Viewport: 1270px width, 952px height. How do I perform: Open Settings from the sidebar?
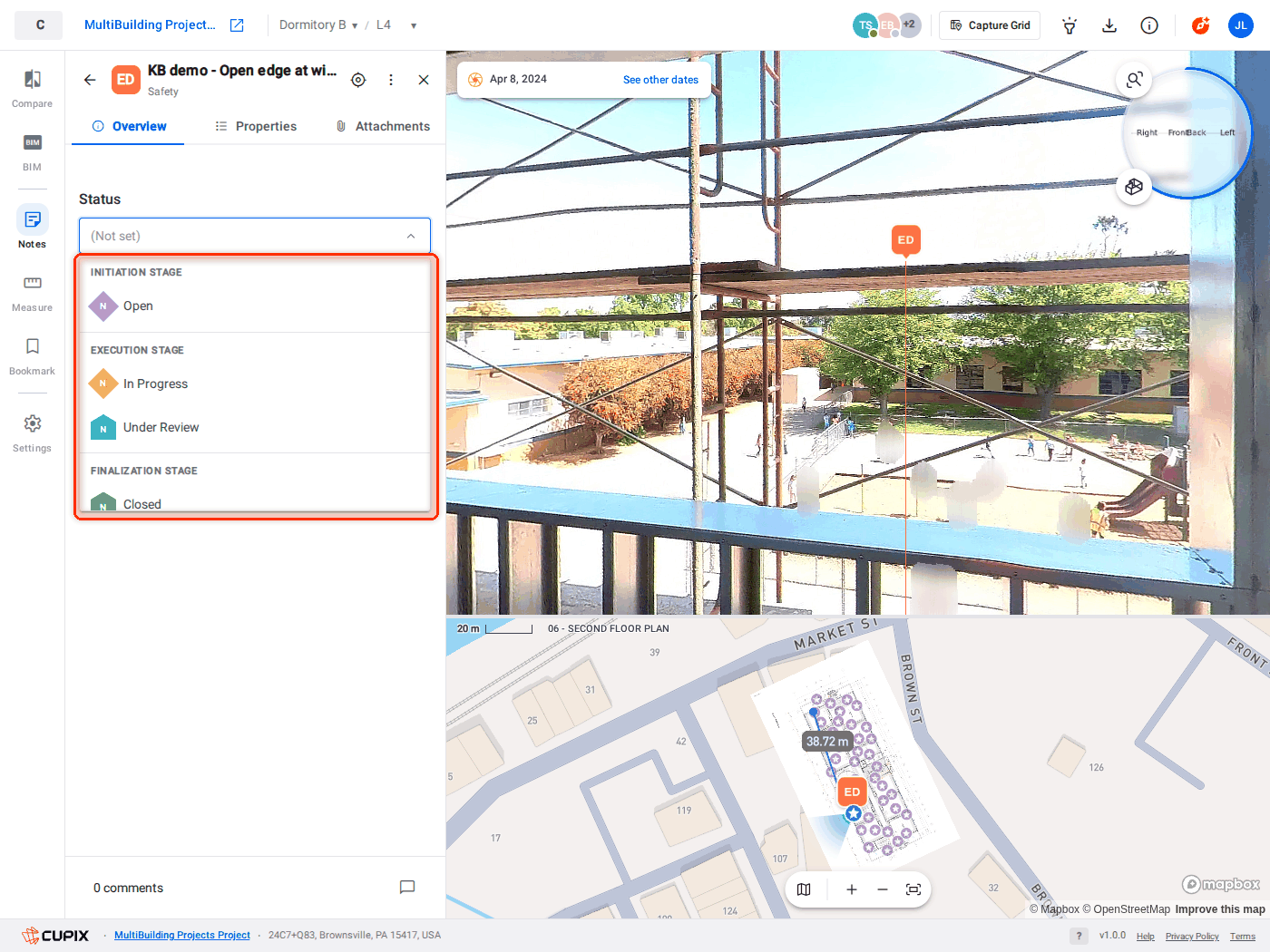point(32,432)
